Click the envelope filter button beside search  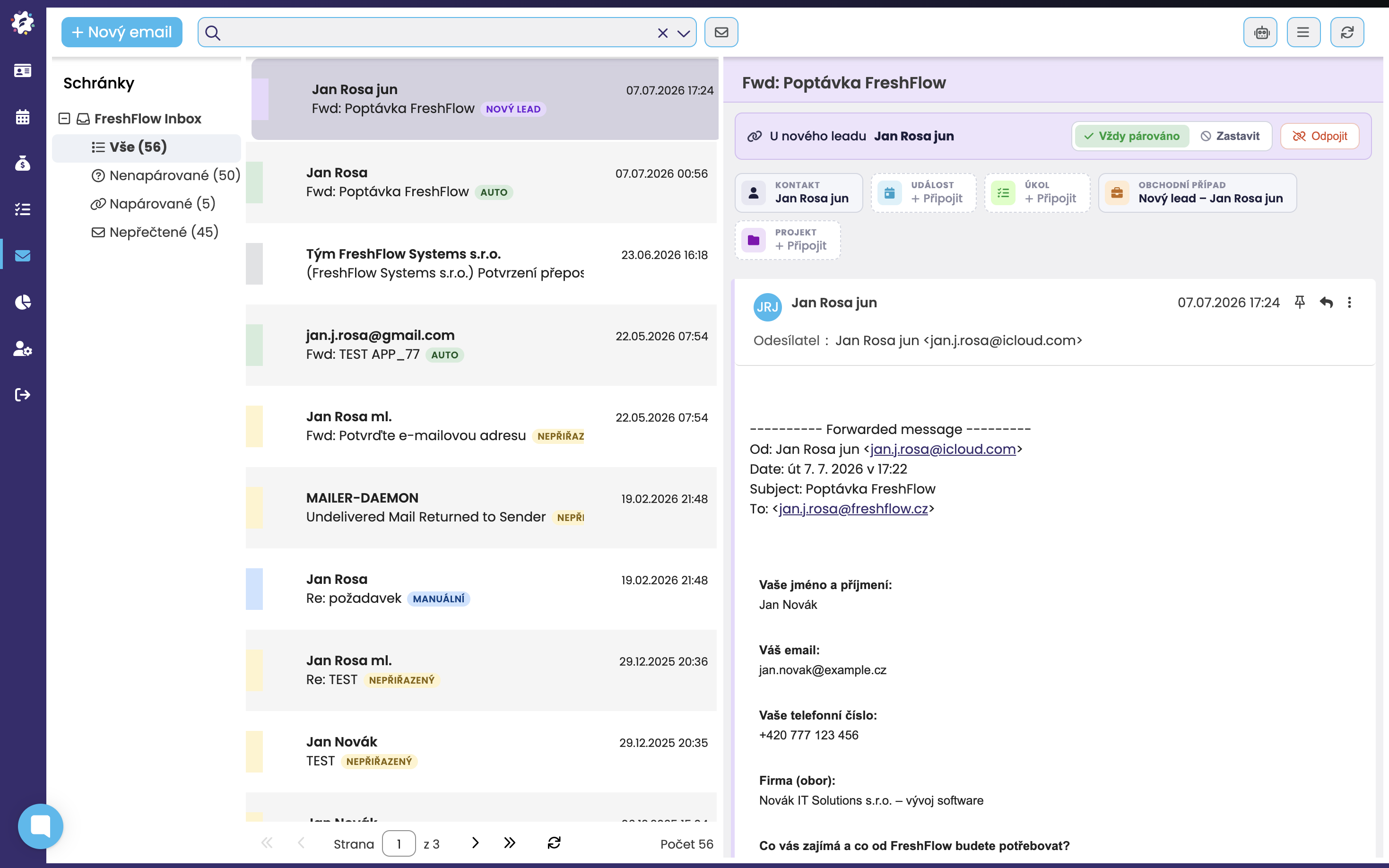click(x=721, y=32)
